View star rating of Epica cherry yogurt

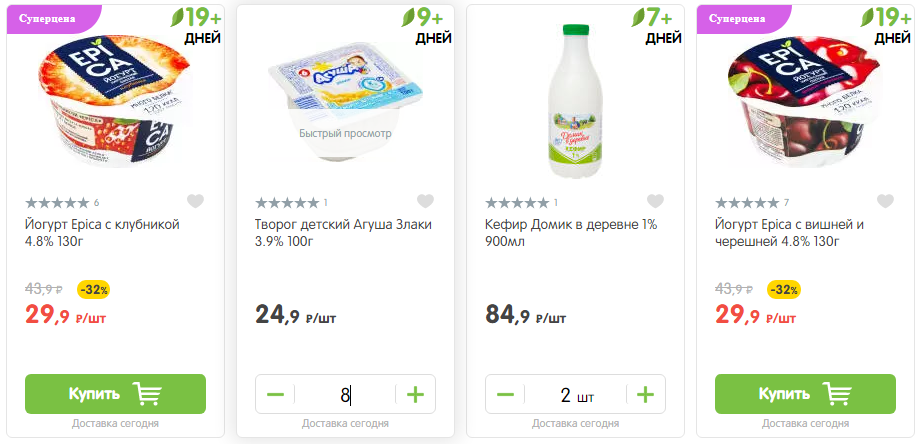tap(747, 203)
